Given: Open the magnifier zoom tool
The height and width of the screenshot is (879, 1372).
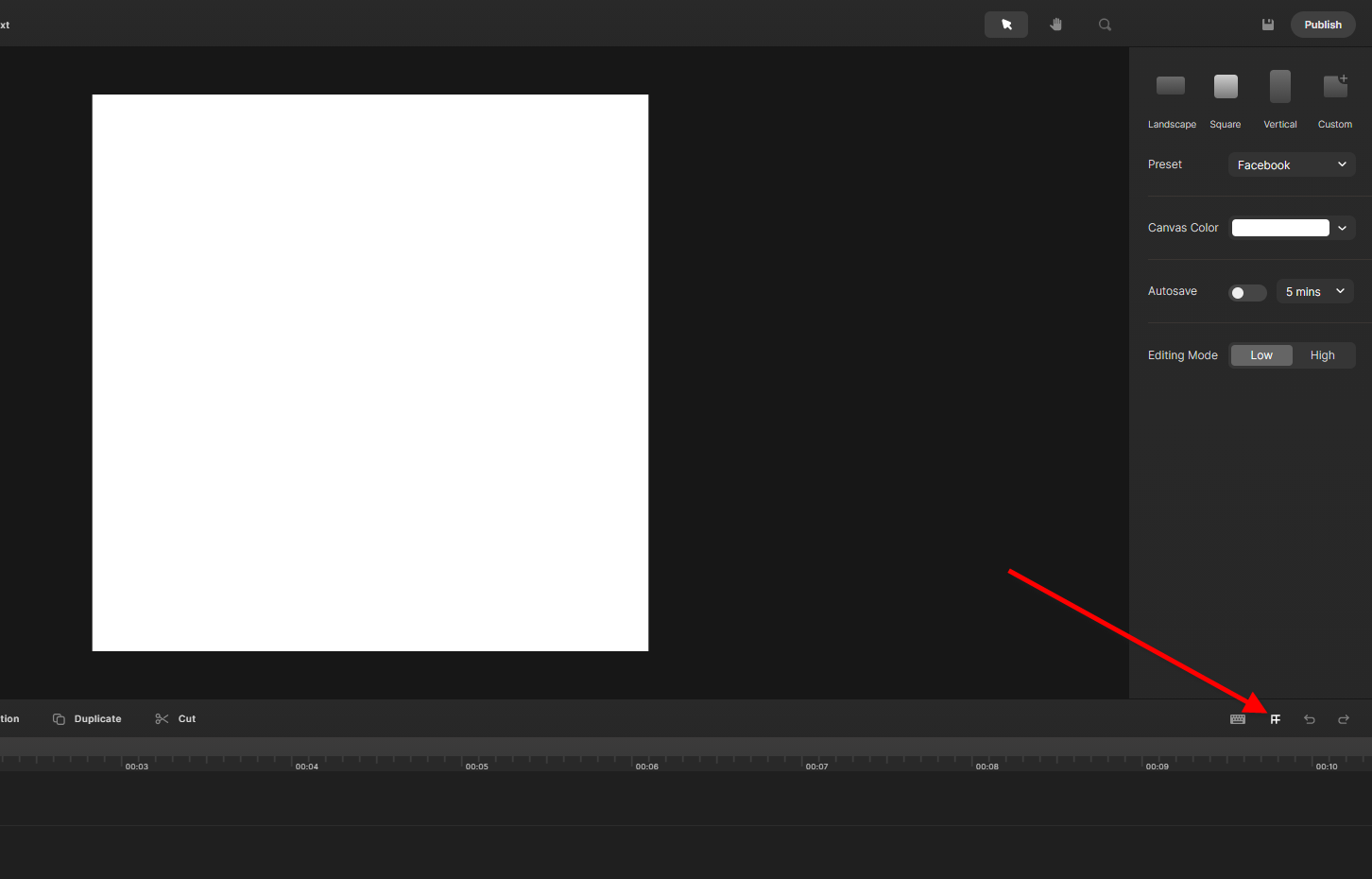Looking at the screenshot, I should [x=1105, y=25].
